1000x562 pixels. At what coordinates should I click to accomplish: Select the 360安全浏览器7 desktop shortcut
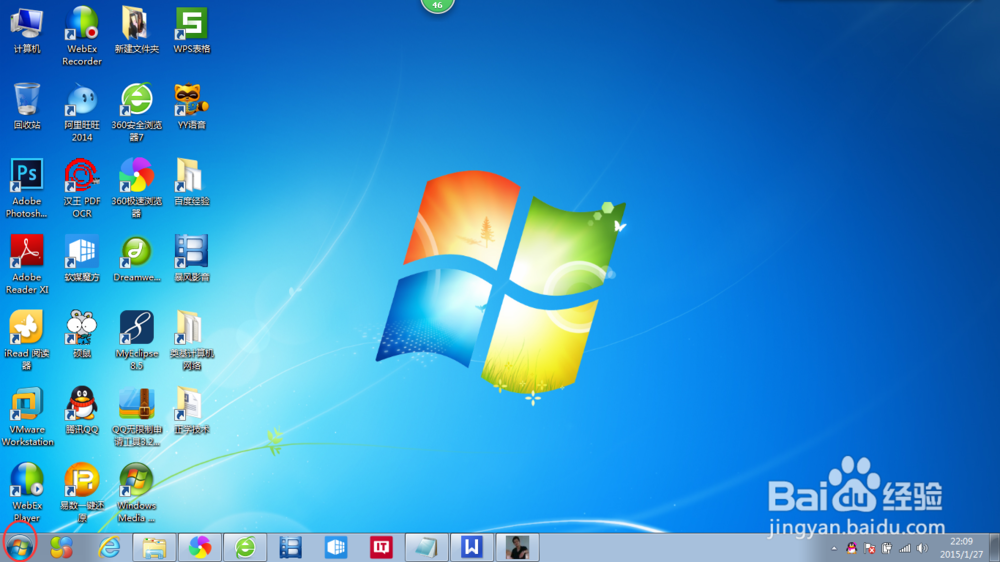coord(136,113)
